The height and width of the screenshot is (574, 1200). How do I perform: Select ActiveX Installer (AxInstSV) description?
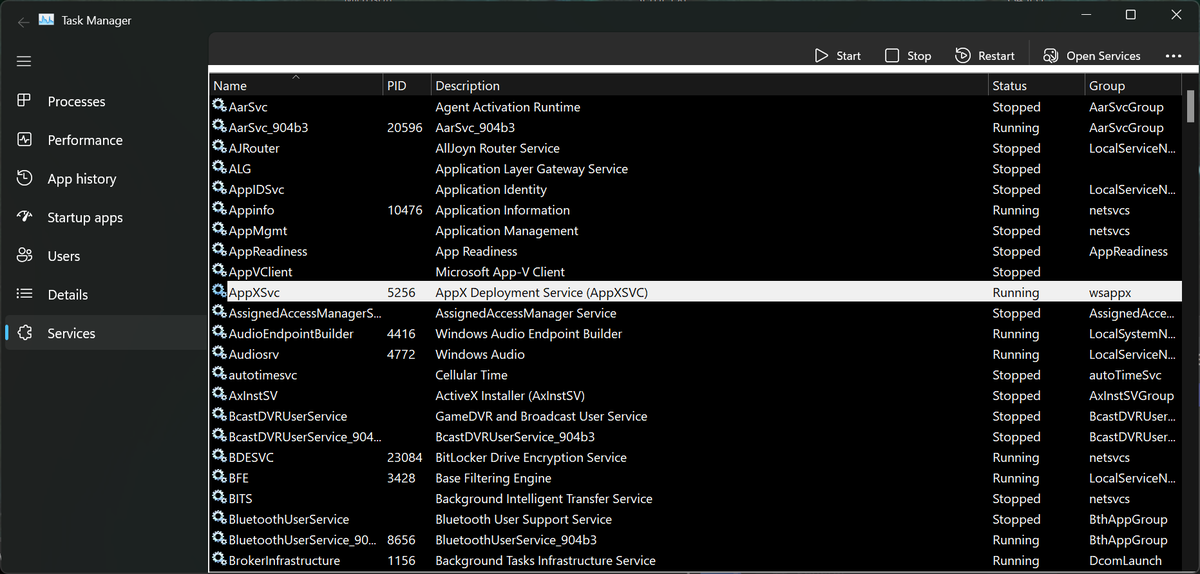[x=510, y=396]
